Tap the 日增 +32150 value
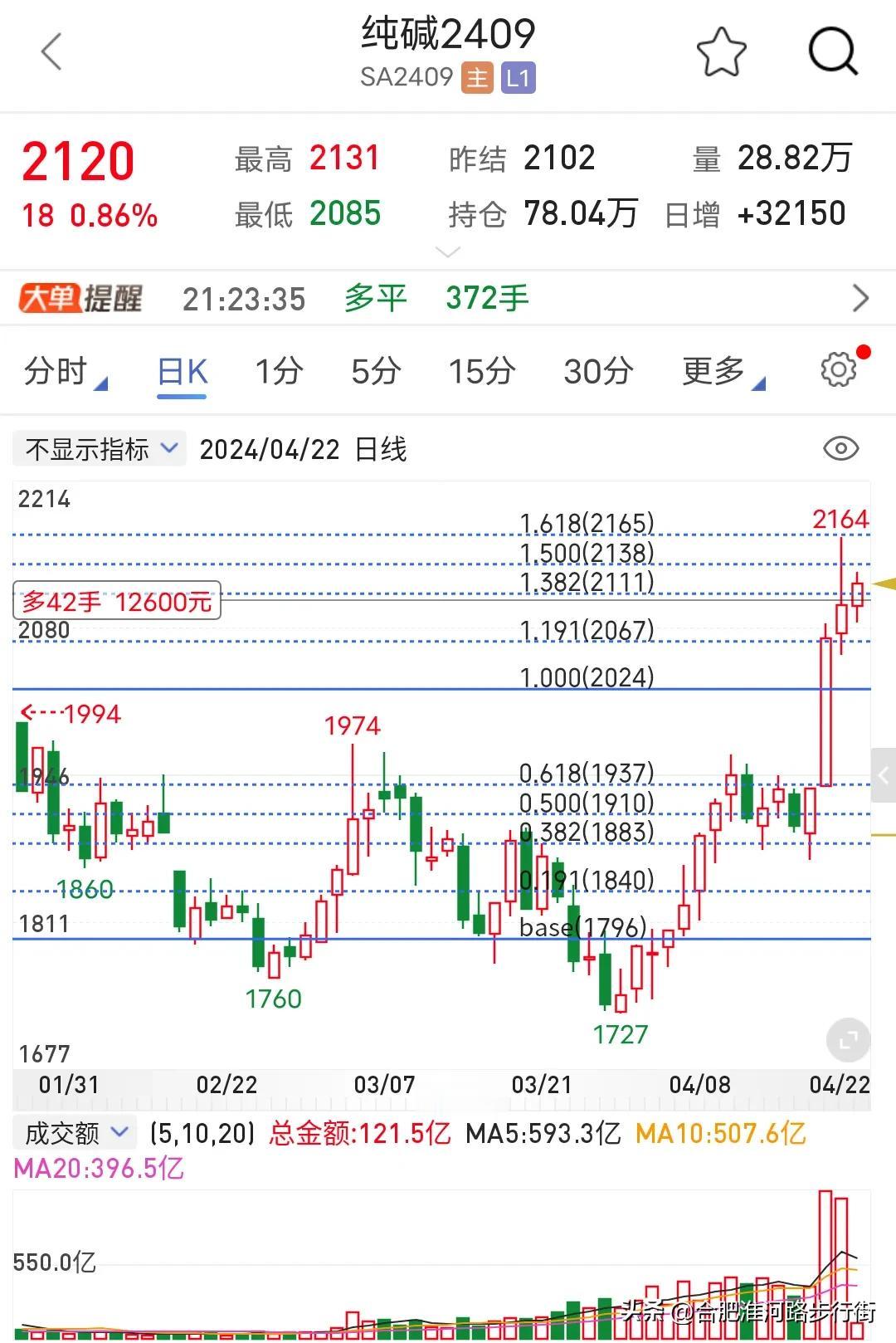This screenshot has height=1343, width=896. coord(791,214)
